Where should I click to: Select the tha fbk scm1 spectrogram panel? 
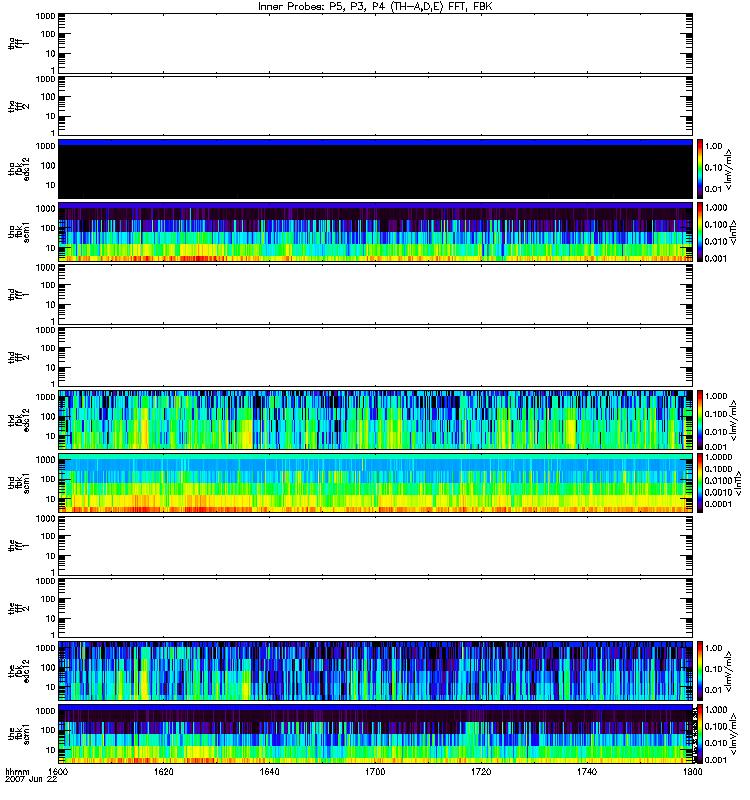coord(376,232)
